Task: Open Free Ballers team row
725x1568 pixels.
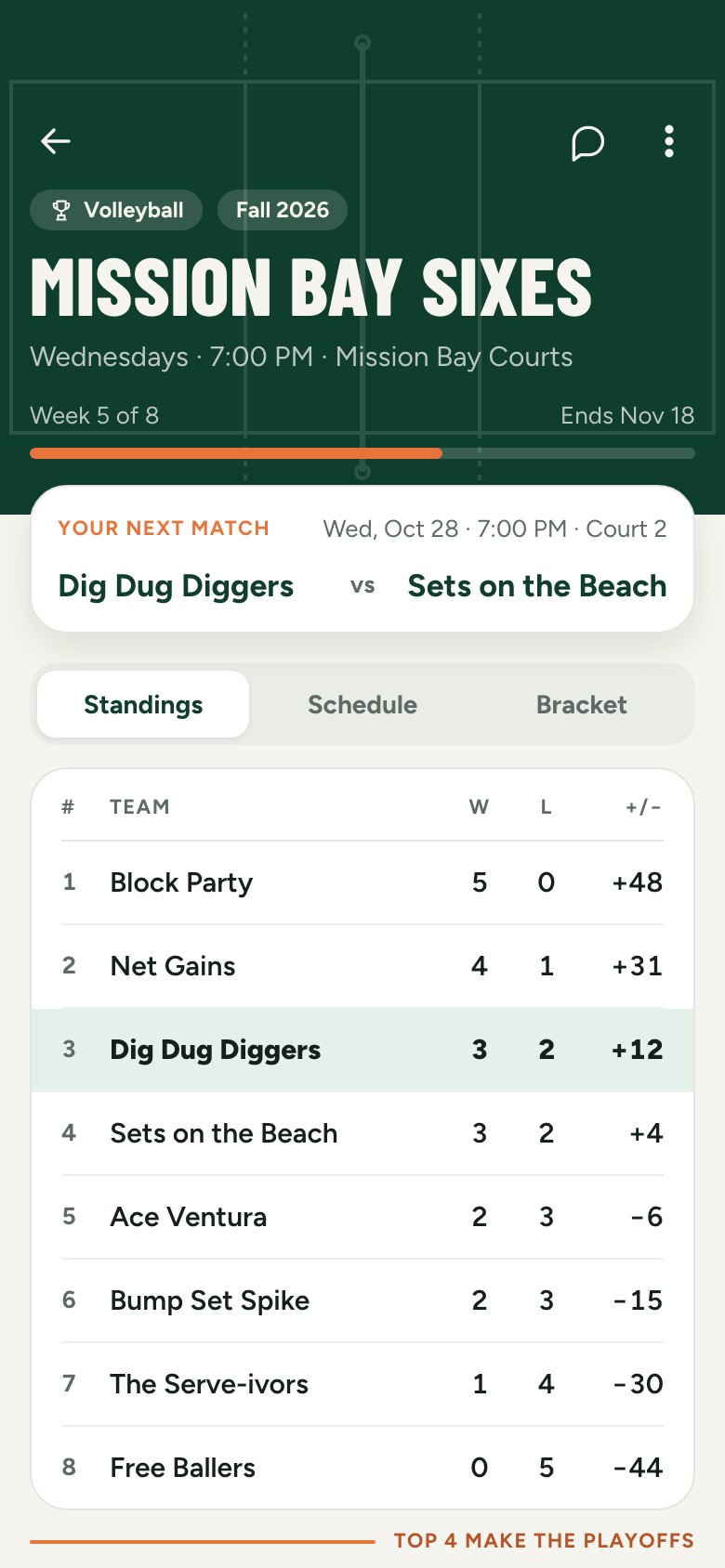Action: pyautogui.click(x=362, y=1468)
